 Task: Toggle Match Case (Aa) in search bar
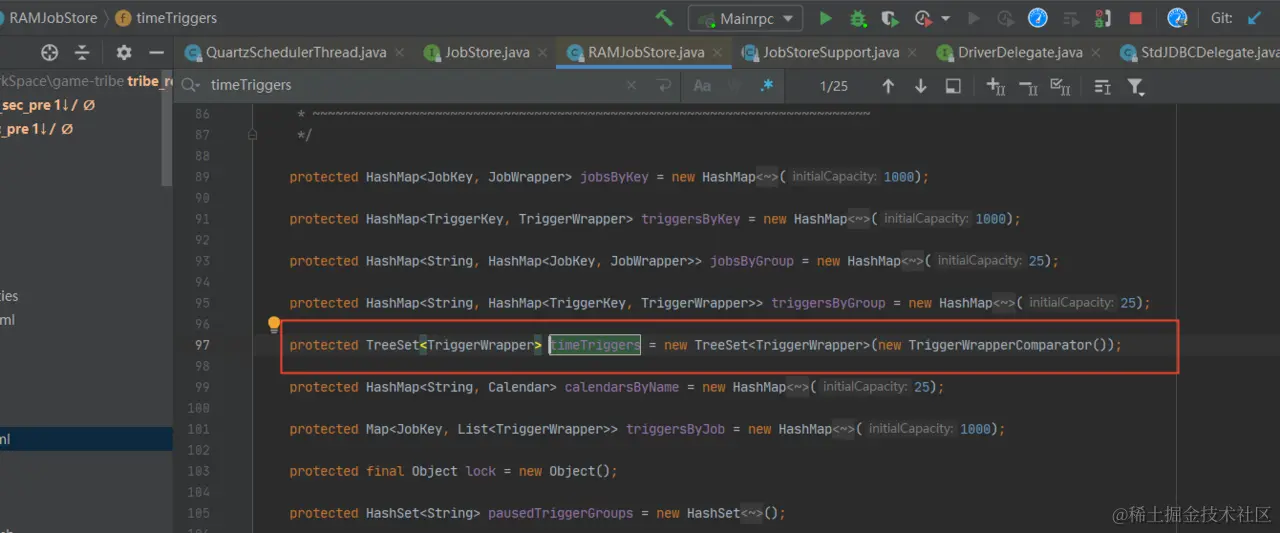click(702, 86)
